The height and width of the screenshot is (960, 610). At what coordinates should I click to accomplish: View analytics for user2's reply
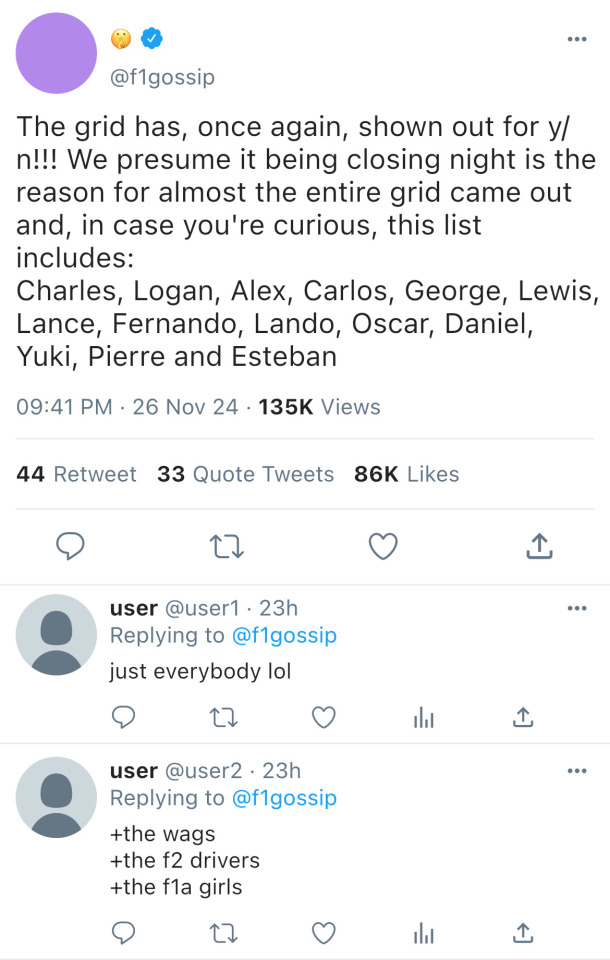[x=424, y=932]
